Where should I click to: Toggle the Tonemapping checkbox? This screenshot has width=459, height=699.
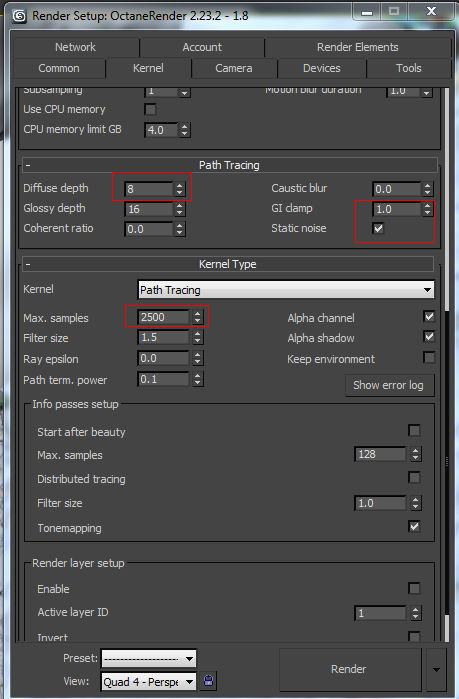tap(414, 526)
